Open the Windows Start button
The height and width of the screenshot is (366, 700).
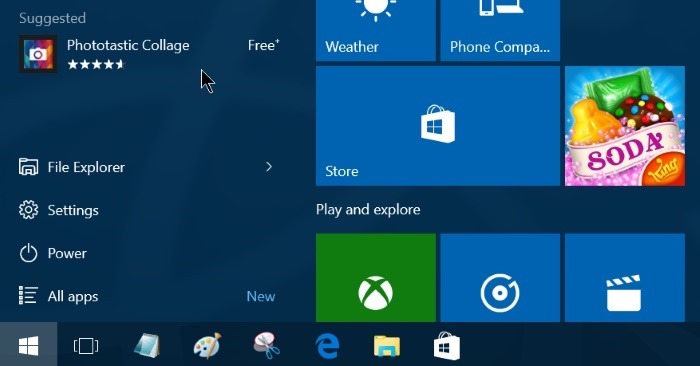29,345
